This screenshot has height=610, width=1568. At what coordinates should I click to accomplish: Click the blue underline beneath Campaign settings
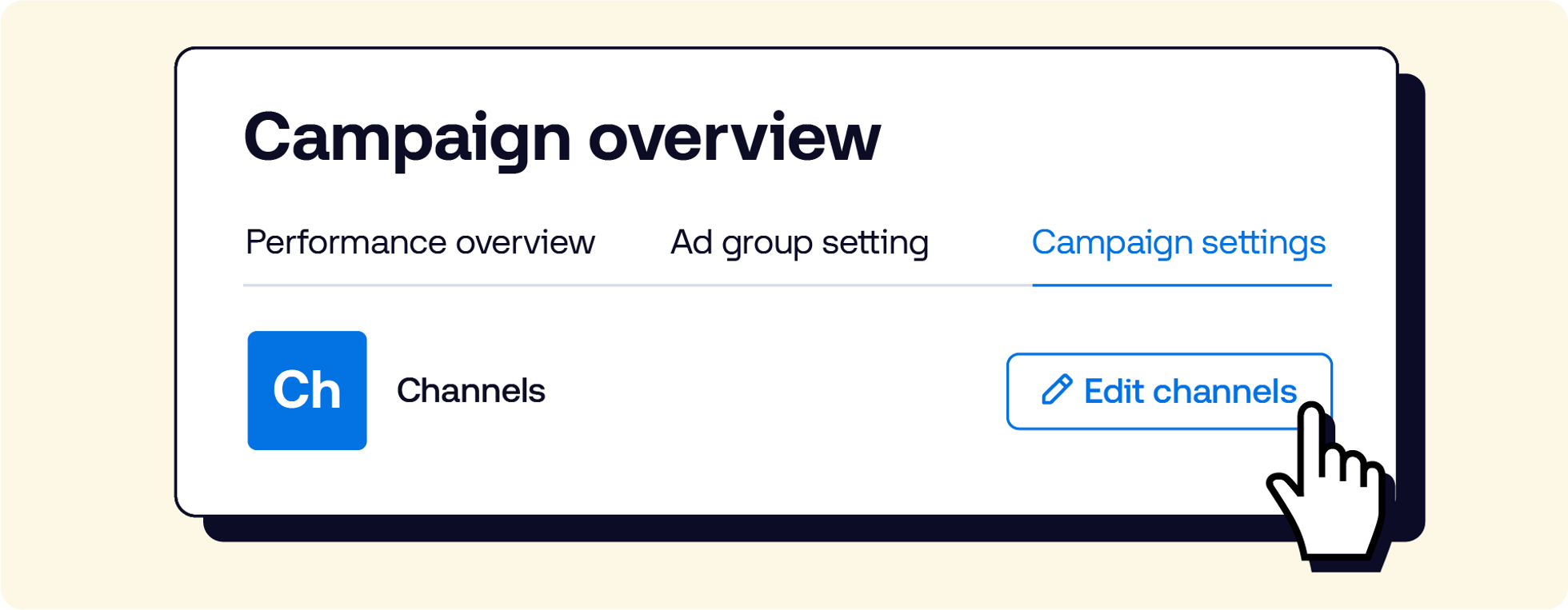coord(1182,285)
